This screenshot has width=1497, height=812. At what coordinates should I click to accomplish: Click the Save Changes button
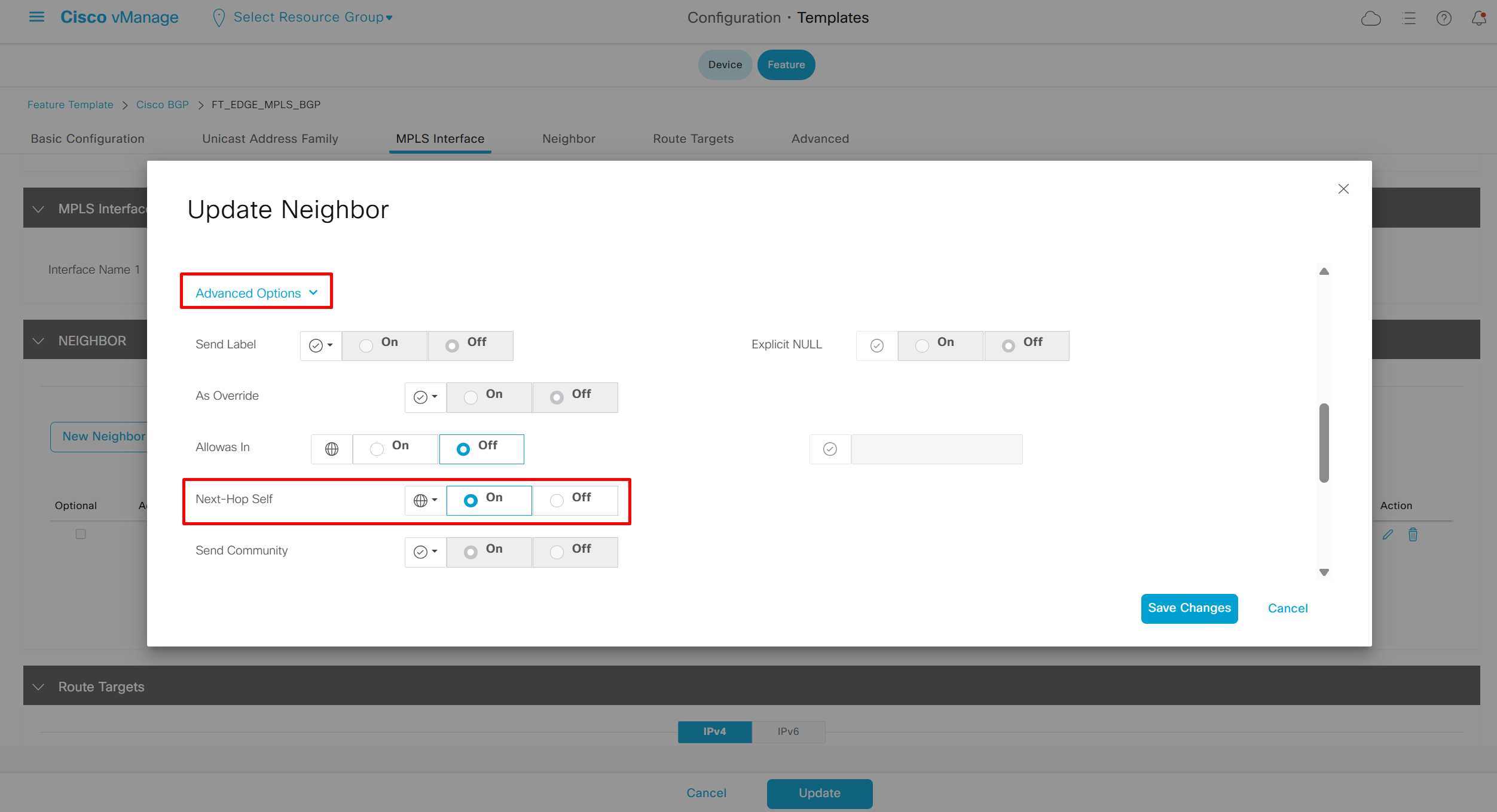(x=1189, y=608)
